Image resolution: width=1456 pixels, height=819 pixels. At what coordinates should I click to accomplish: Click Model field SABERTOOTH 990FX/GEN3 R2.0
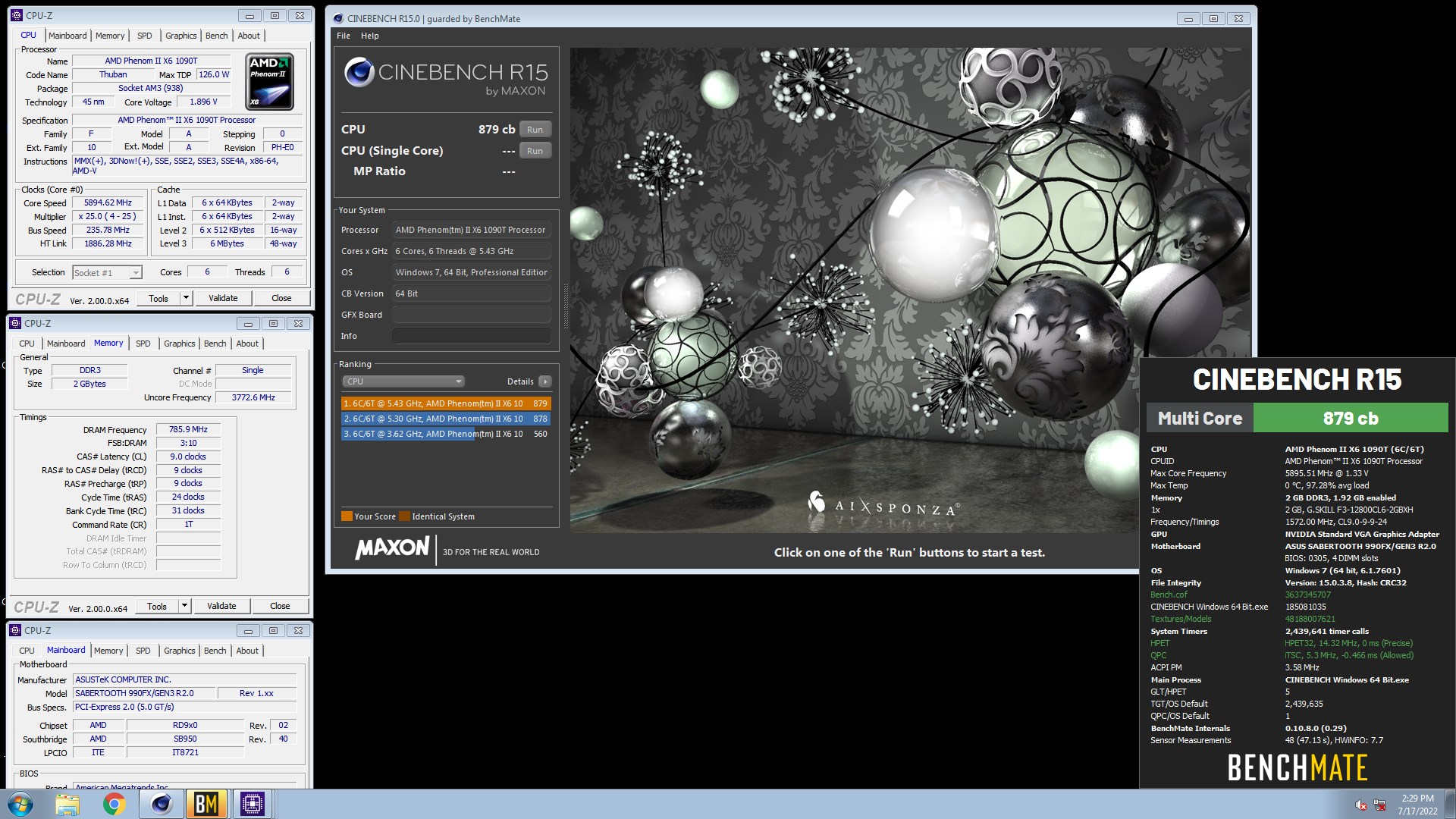pos(143,693)
